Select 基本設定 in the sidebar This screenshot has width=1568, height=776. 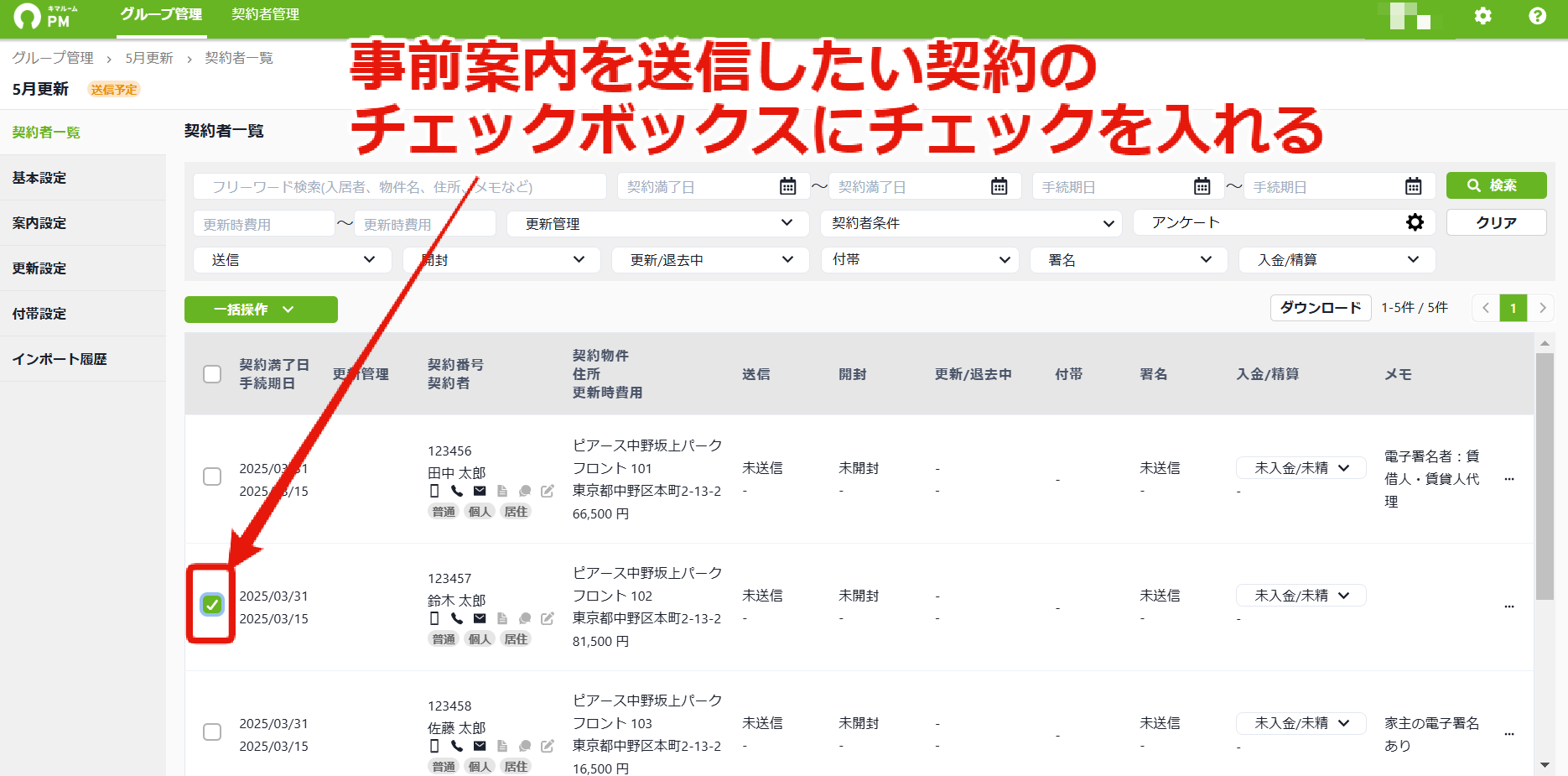(x=83, y=178)
